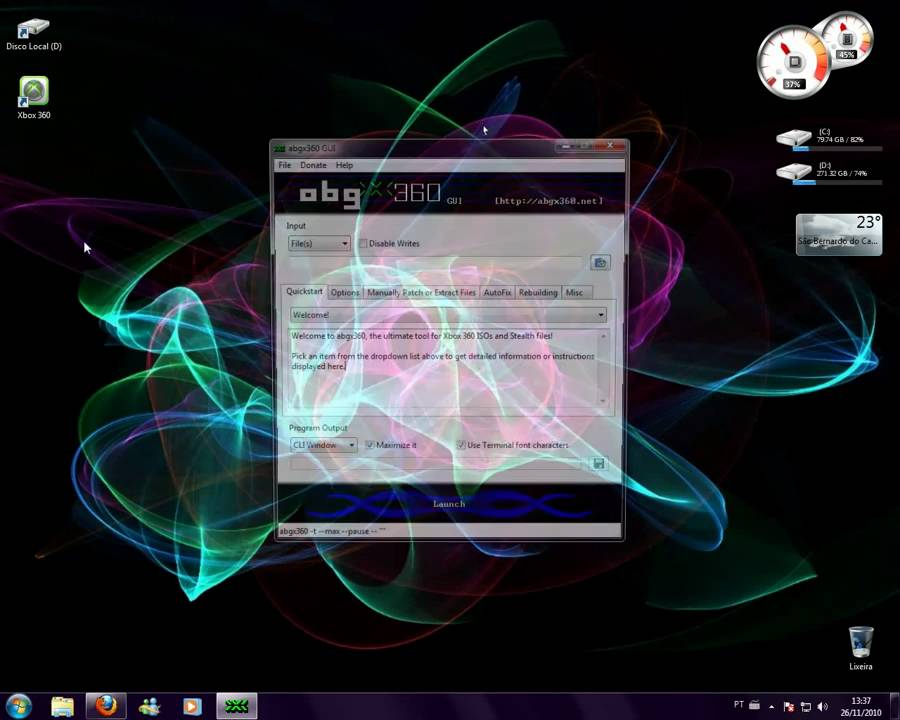Click the abgx360 command line status bar
Image resolution: width=900 pixels, height=720 pixels.
click(449, 531)
